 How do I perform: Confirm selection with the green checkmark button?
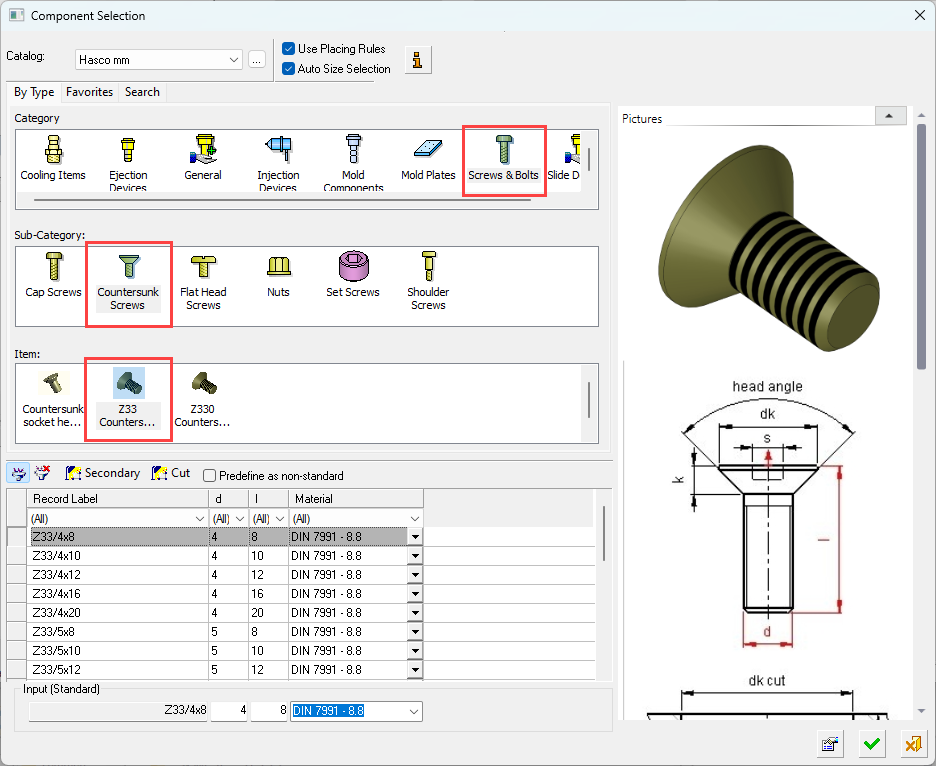point(872,743)
